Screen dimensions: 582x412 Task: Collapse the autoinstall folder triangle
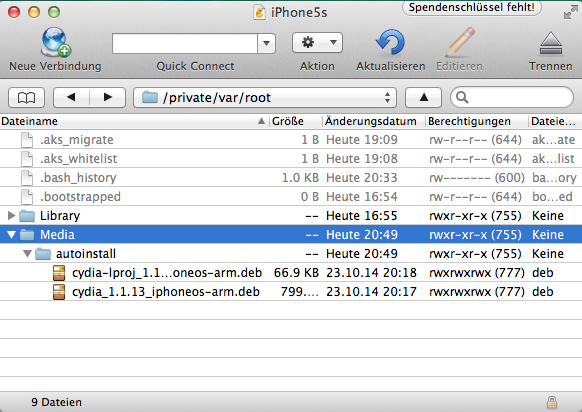pyautogui.click(x=27, y=254)
